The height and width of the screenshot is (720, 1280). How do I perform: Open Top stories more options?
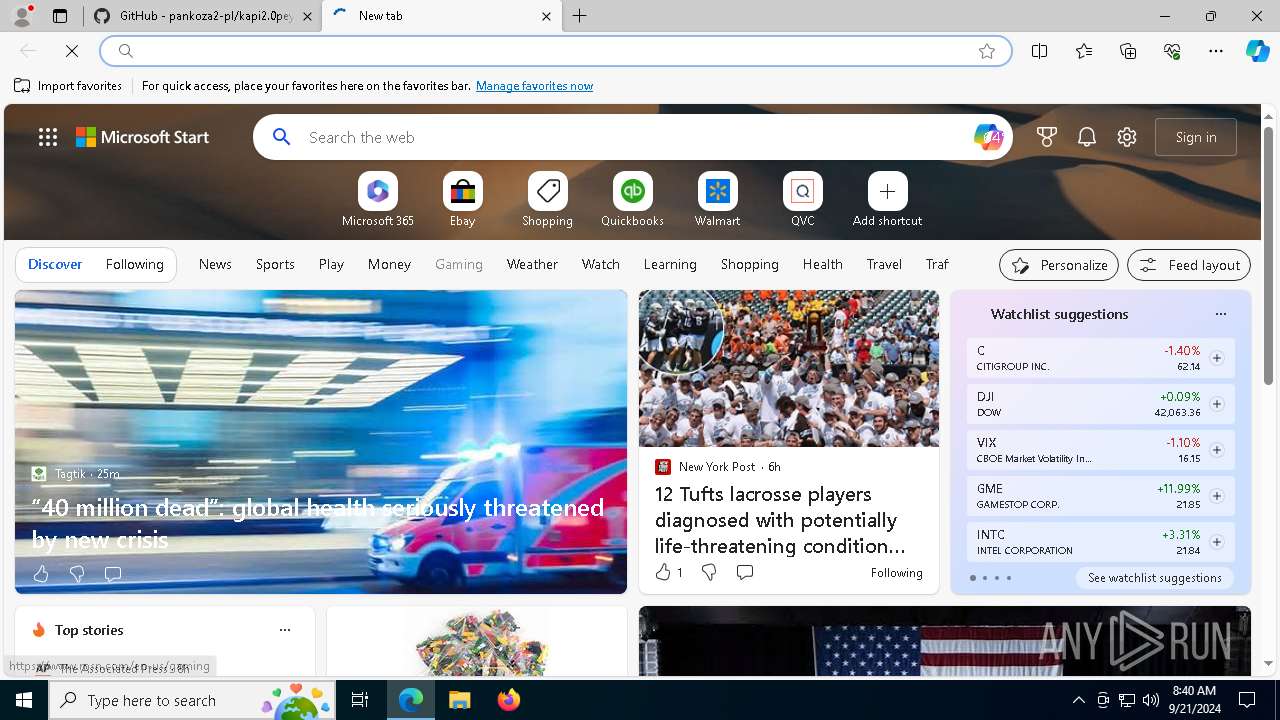point(285,630)
